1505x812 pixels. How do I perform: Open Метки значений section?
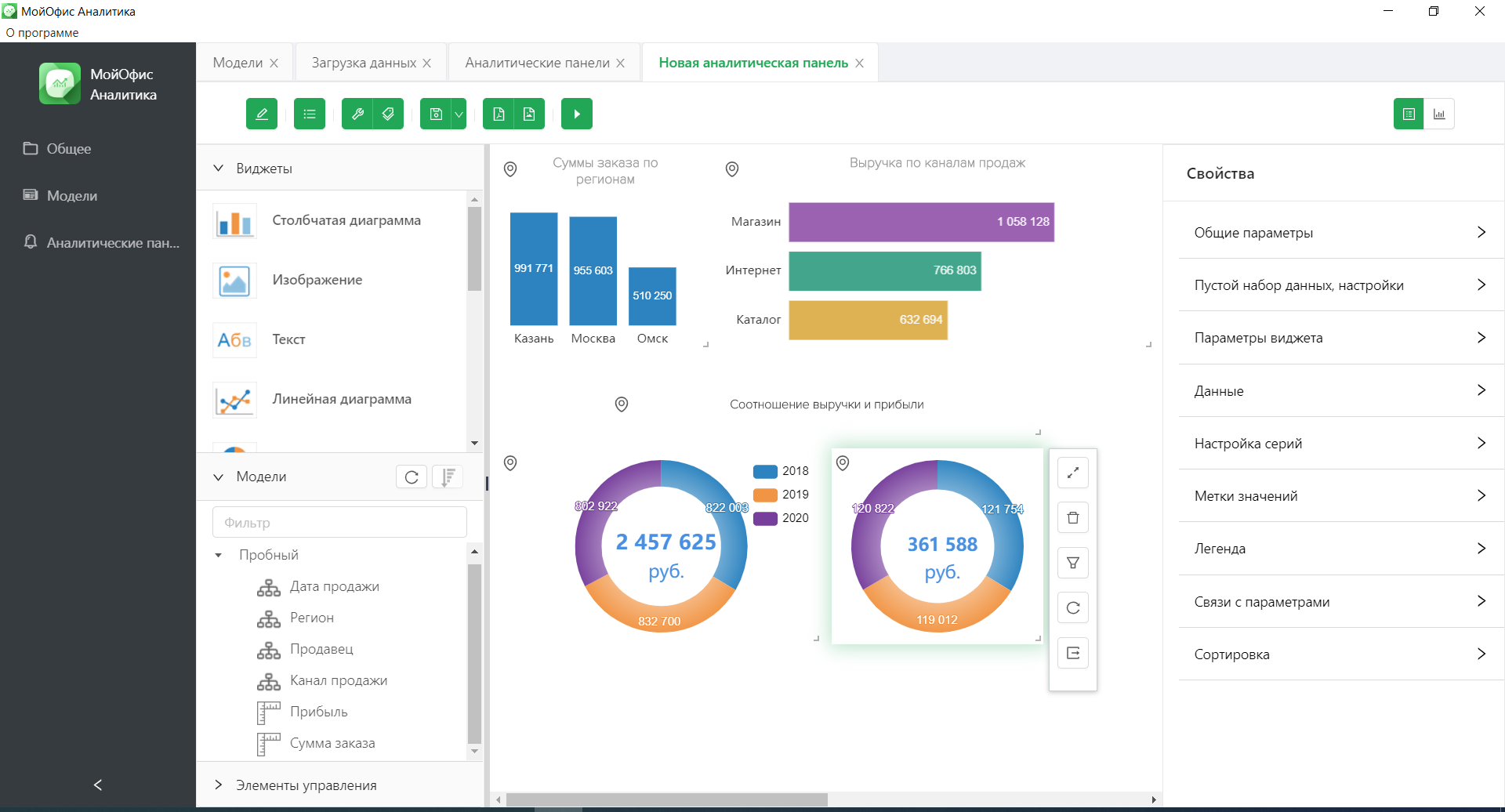coord(1340,495)
